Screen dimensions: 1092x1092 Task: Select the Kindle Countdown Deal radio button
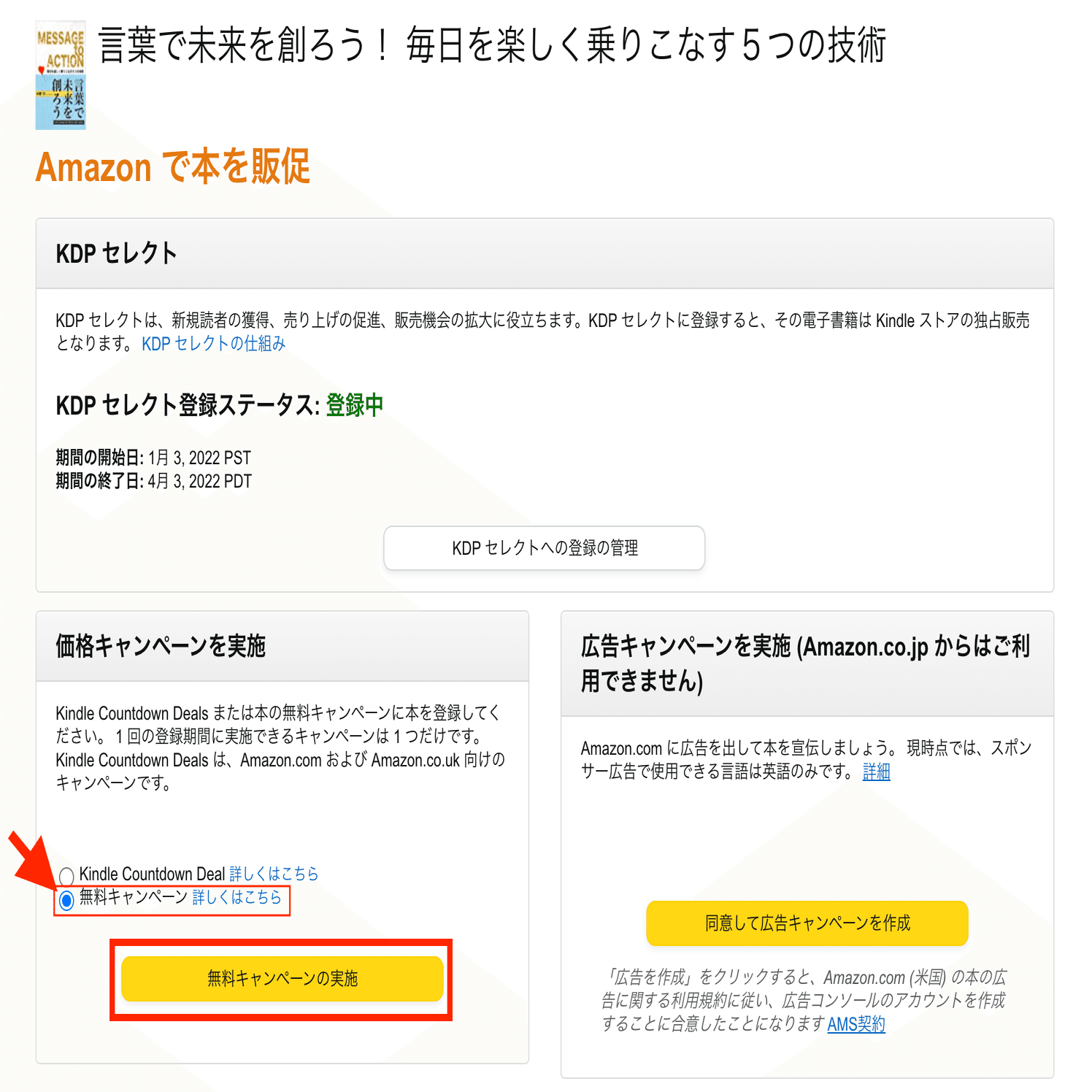click(66, 874)
